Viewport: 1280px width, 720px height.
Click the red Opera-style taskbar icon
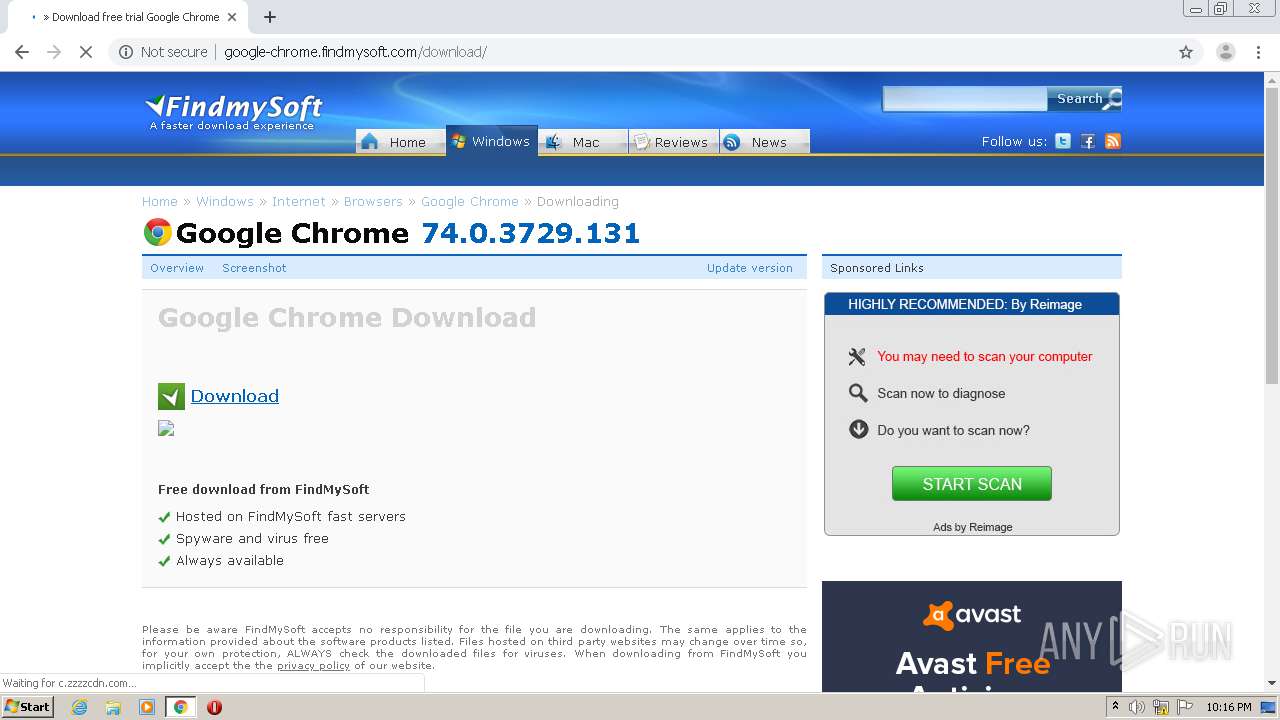pyautogui.click(x=214, y=707)
